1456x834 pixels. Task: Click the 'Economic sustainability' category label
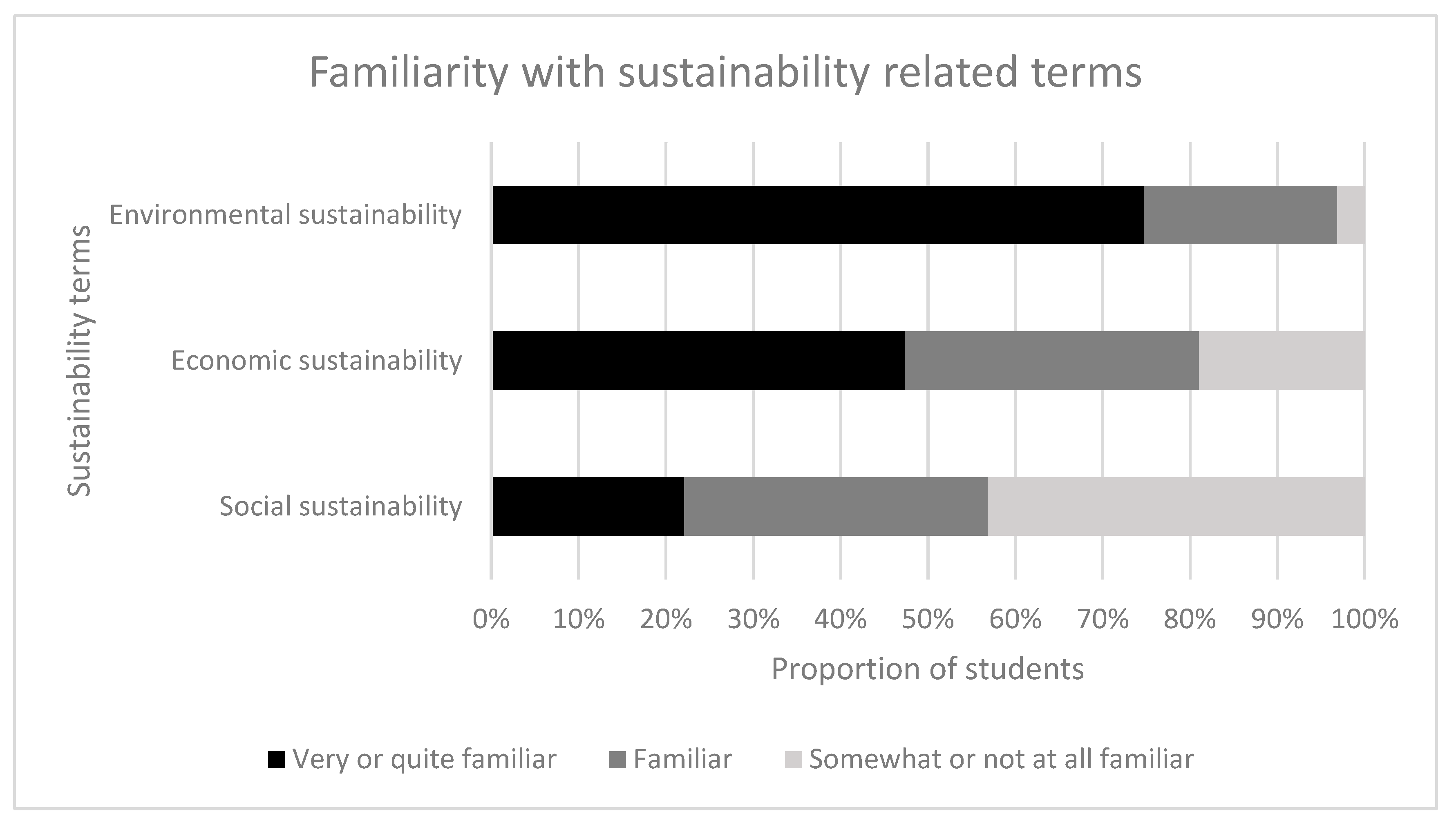[x=316, y=361]
